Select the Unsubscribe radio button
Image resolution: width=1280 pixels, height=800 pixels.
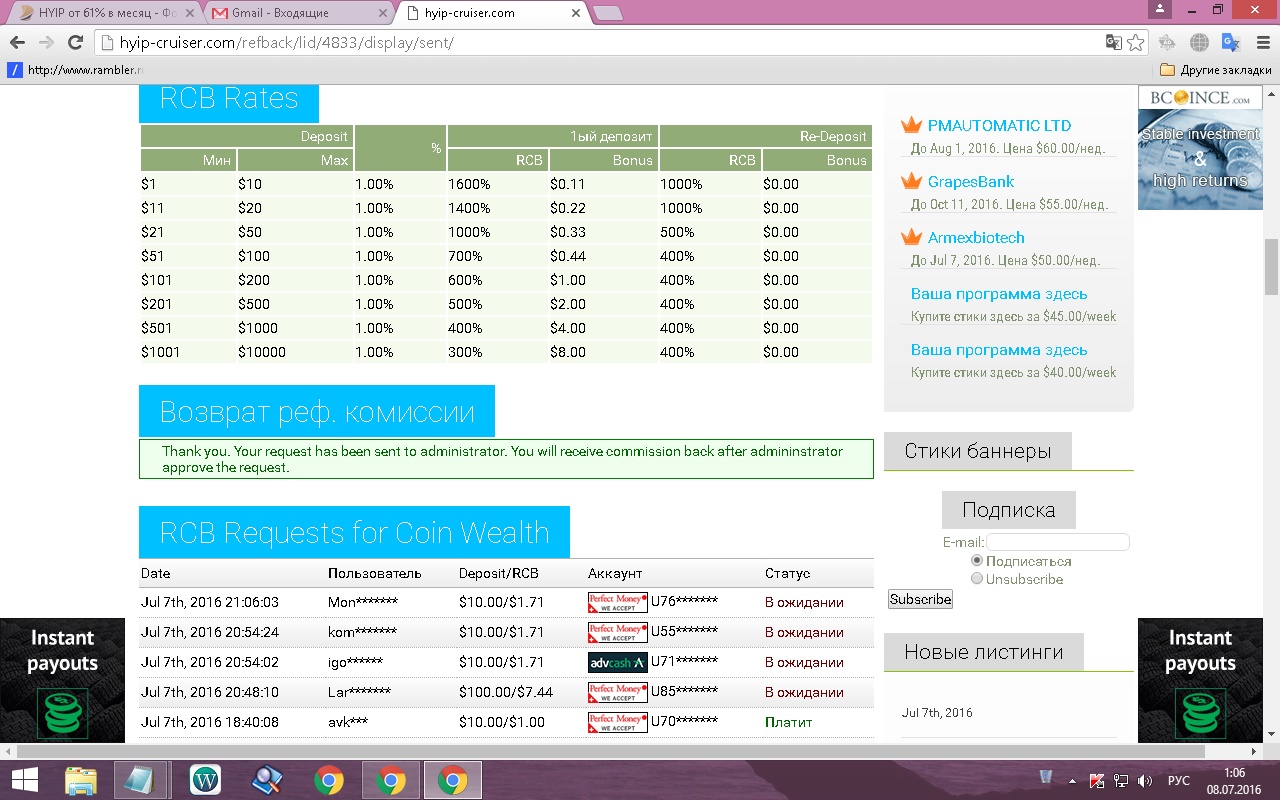click(977, 579)
